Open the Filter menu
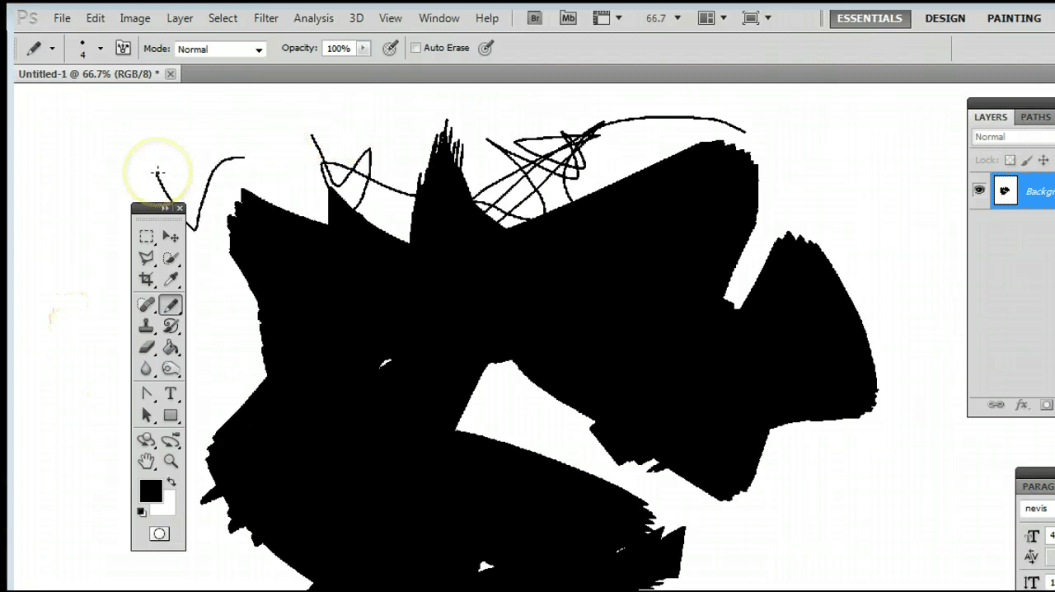This screenshot has height=592, width=1055. (266, 18)
